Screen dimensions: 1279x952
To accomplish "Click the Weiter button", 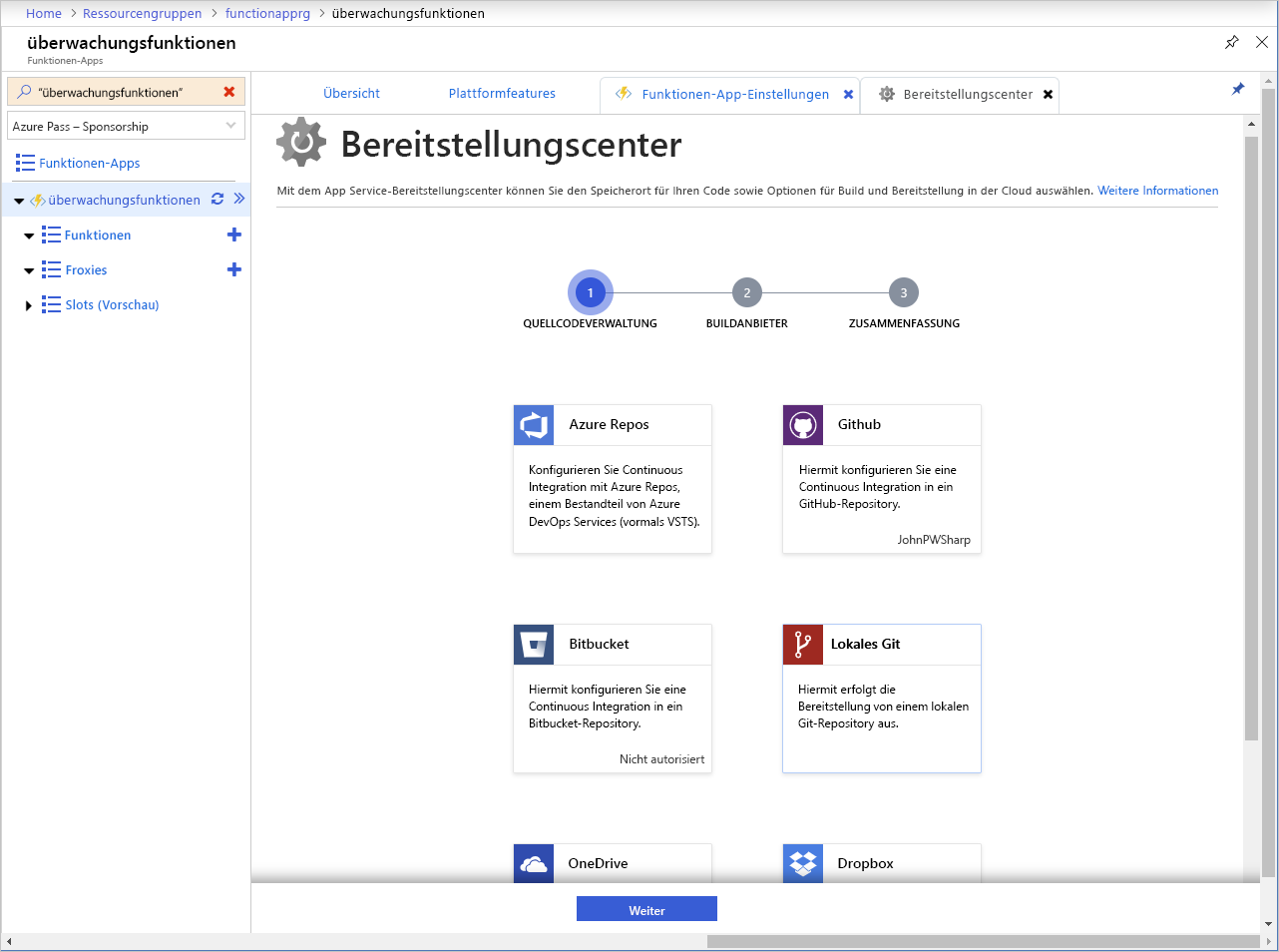I will (646, 909).
